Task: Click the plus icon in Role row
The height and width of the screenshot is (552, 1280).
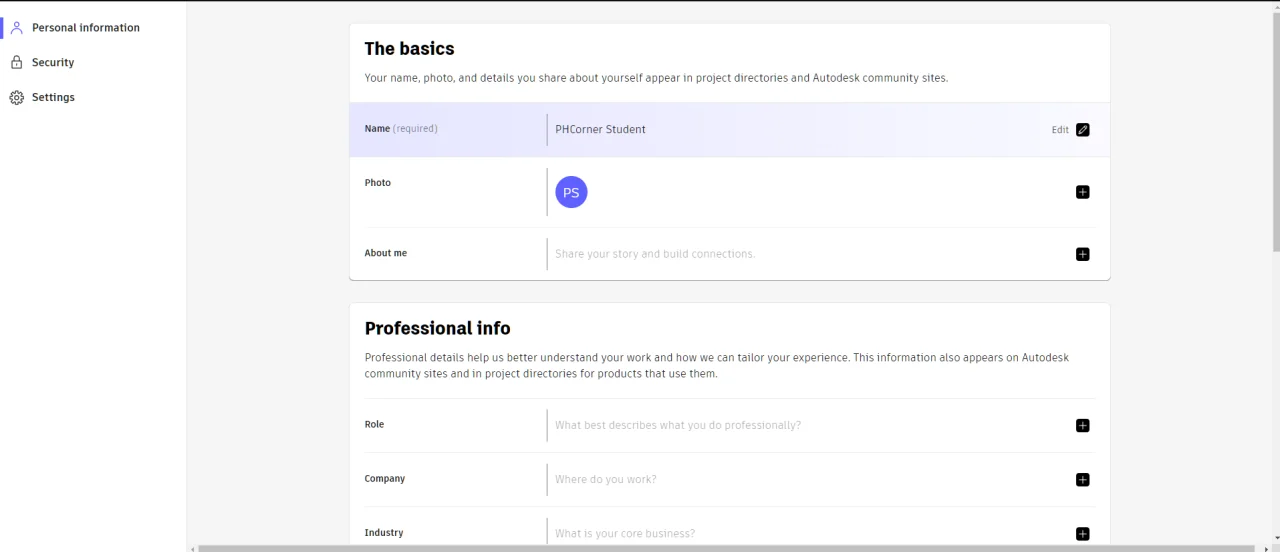Action: click(1082, 425)
